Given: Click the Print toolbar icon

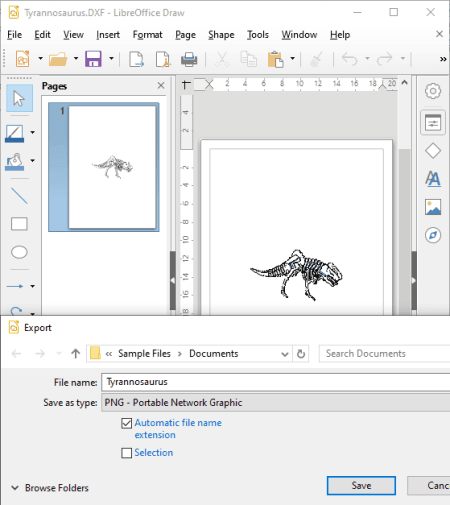Looking at the screenshot, I should (189, 59).
